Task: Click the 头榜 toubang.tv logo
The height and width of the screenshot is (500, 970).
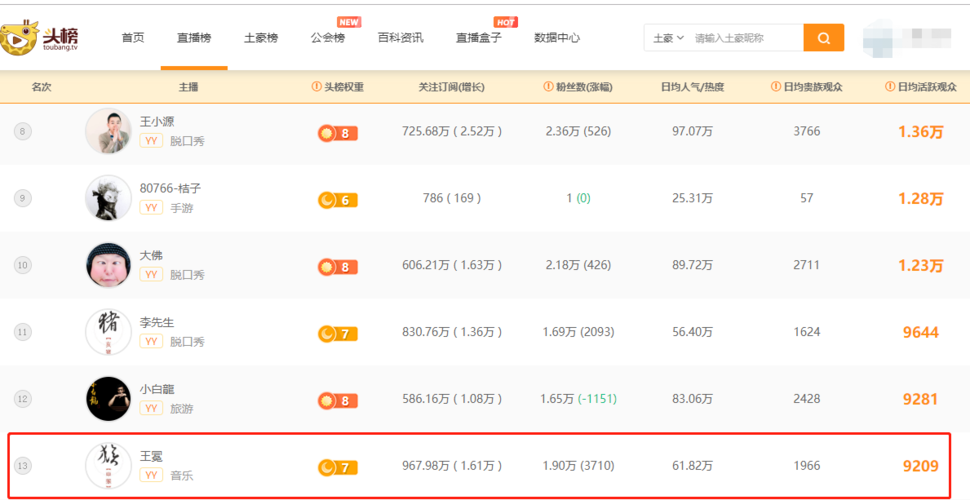Action: point(40,38)
